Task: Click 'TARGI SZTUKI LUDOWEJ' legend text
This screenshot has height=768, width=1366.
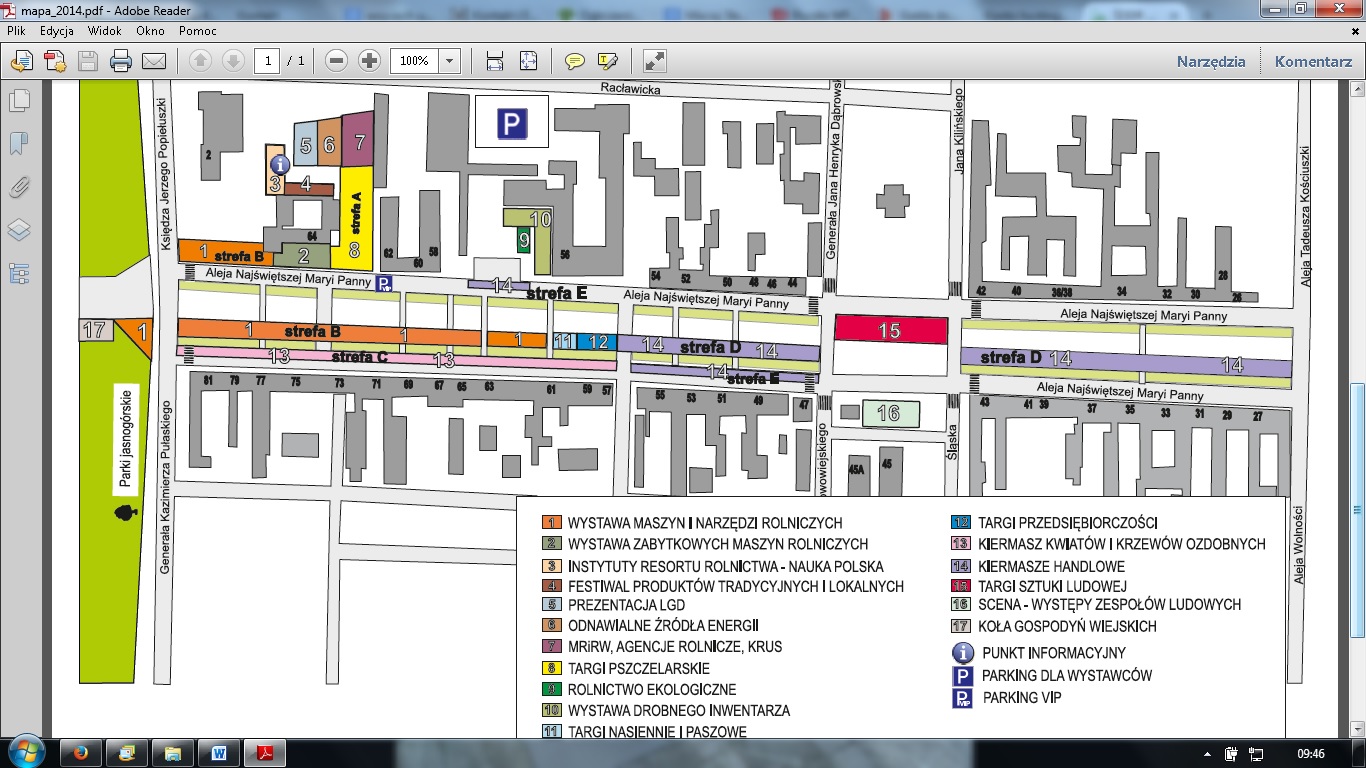Action: (x=1053, y=586)
